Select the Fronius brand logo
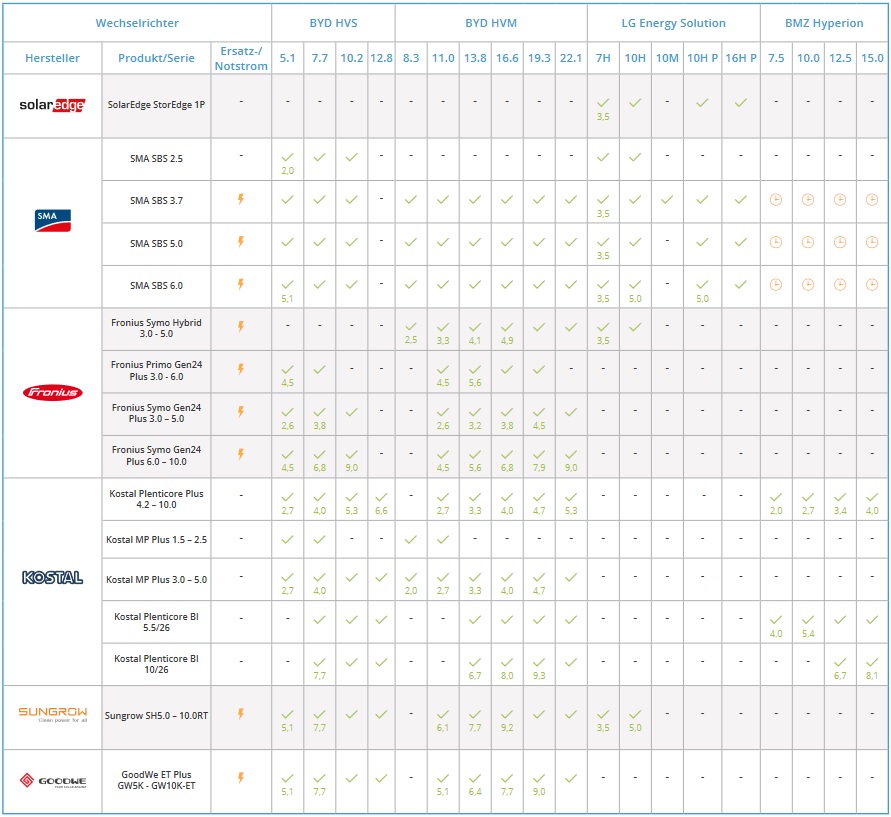This screenshot has width=891, height=817. 52,392
